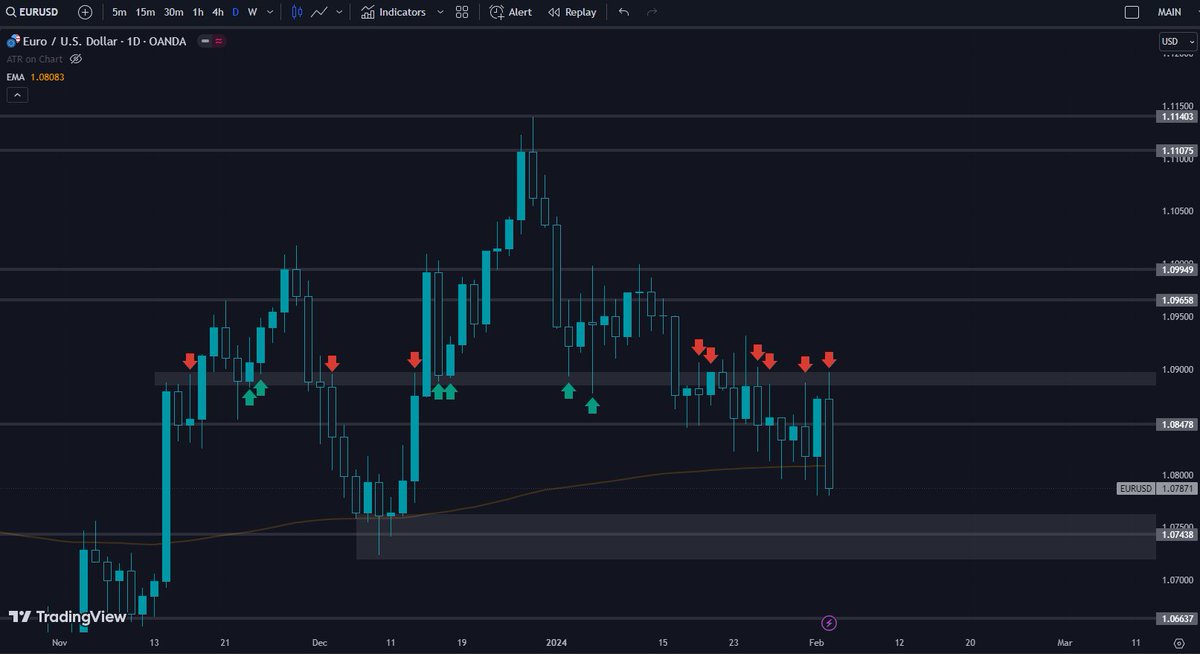The width and height of the screenshot is (1200, 654).
Task: Open the time interval dropdown after W
Action: click(270, 12)
